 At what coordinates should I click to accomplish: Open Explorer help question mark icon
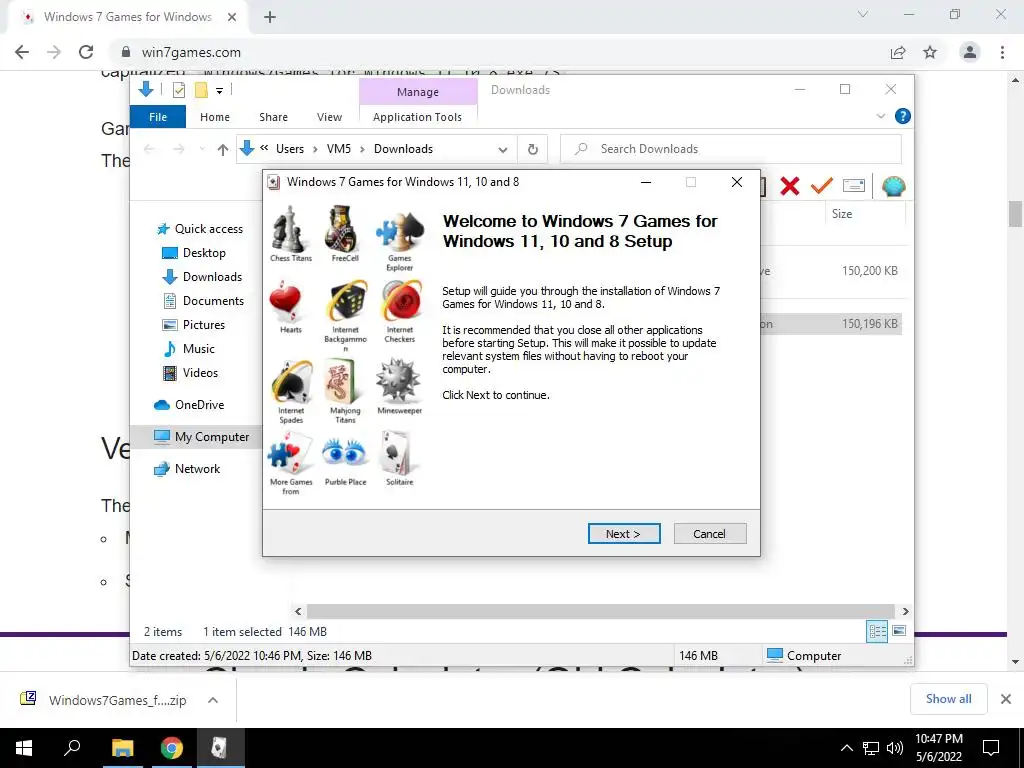pos(903,116)
